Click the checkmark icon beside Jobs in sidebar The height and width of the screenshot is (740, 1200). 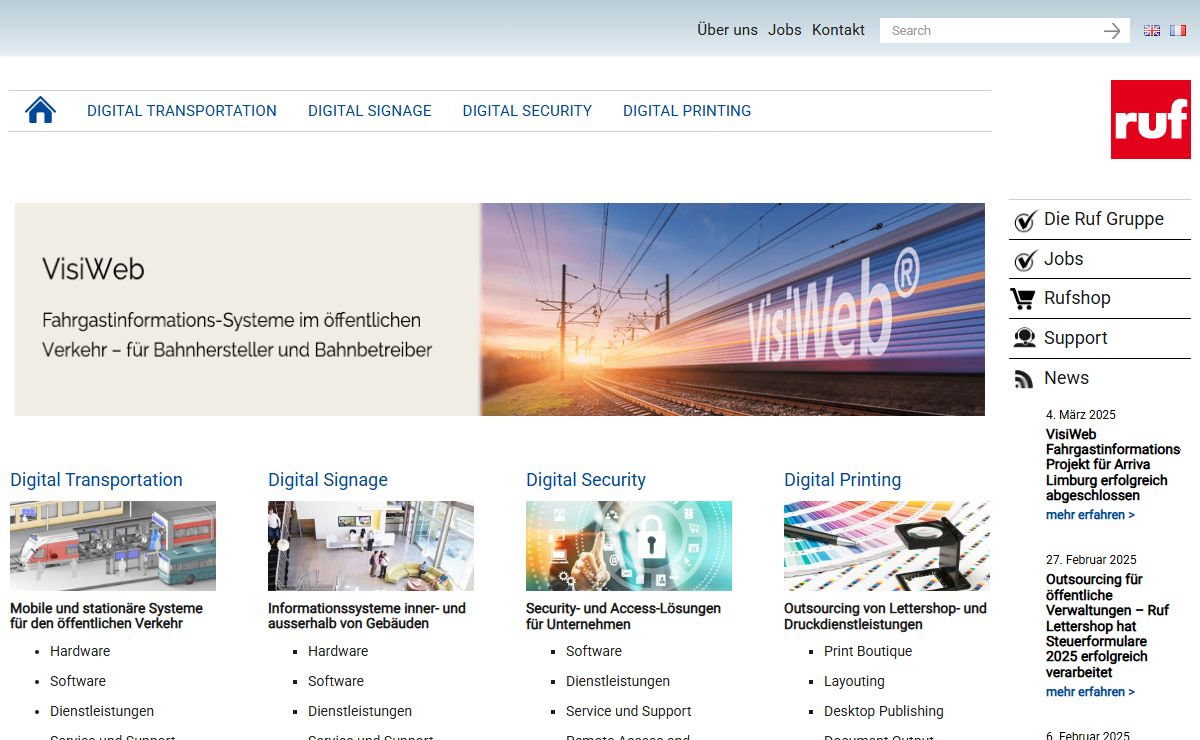click(x=1025, y=260)
